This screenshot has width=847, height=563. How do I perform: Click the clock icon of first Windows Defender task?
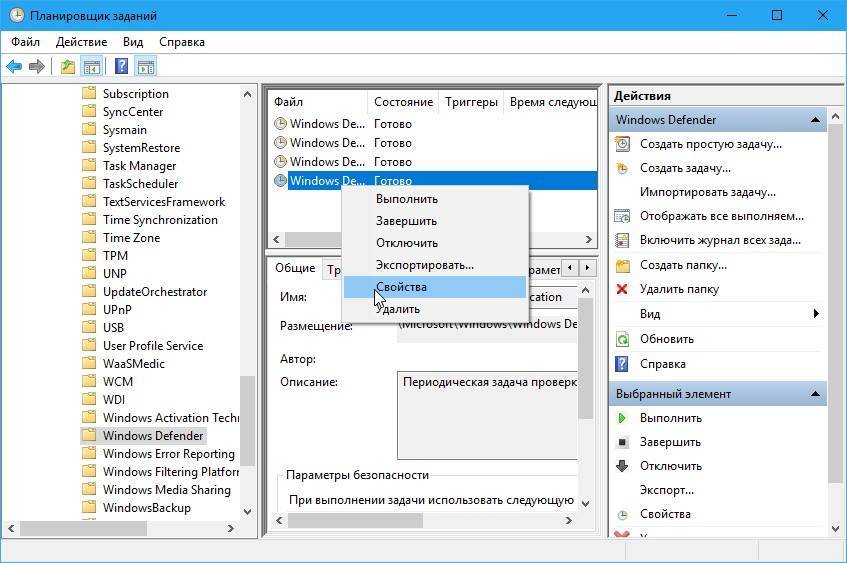point(280,124)
